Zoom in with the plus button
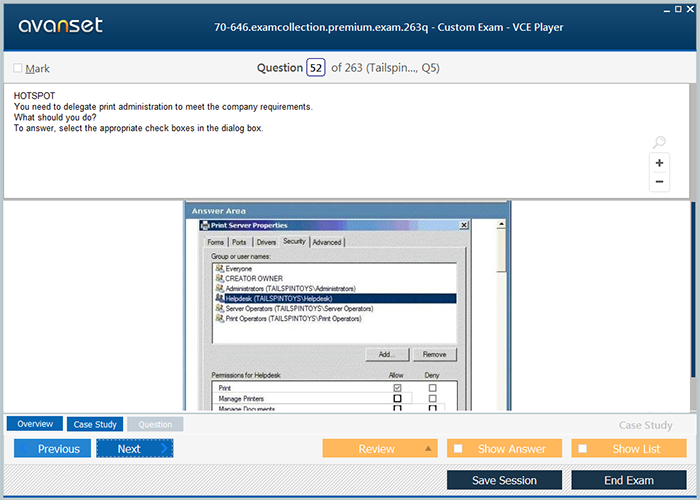 pyautogui.click(x=659, y=163)
